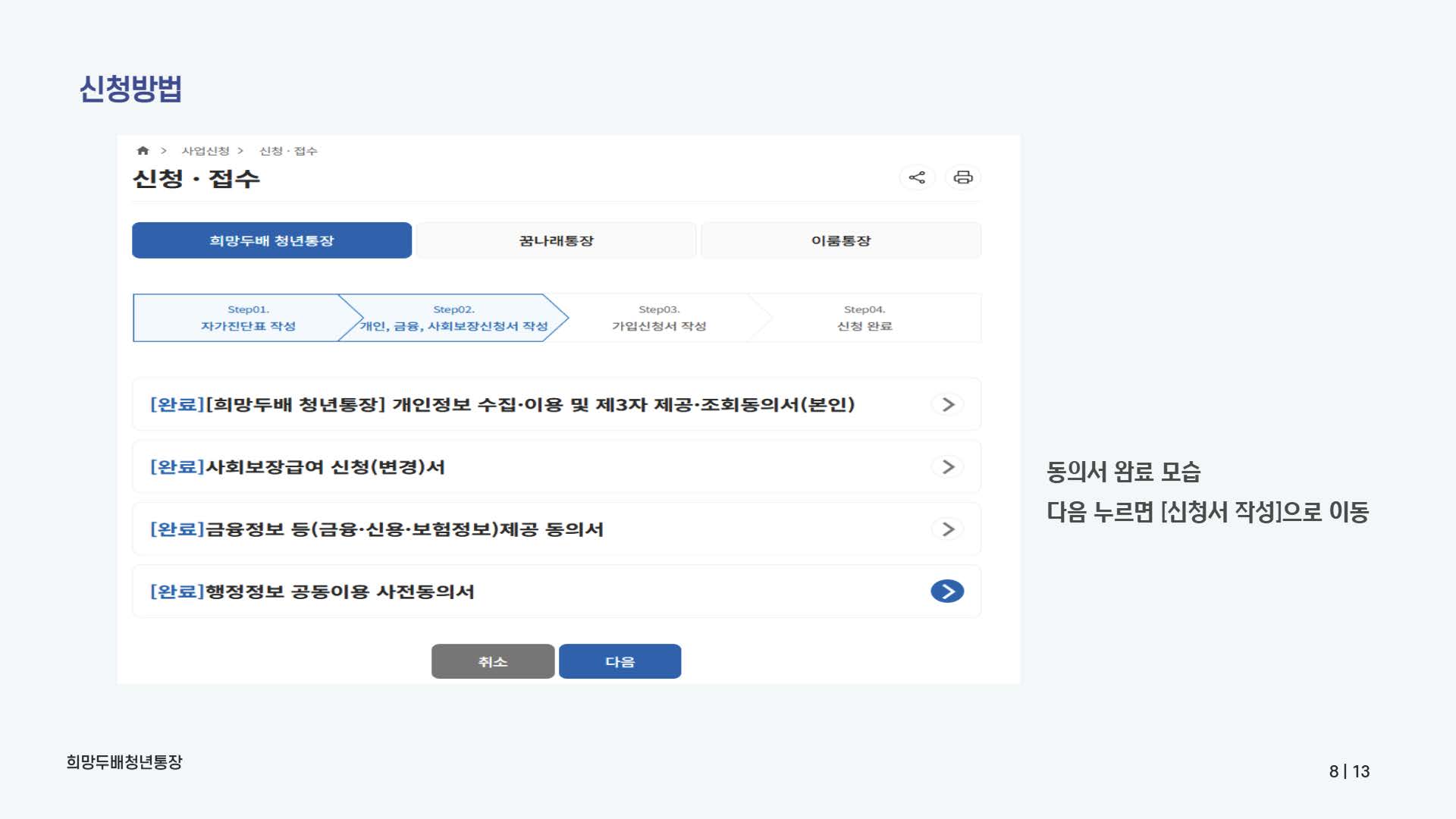Viewport: 1456px width, 819px height.
Task: Click the home icon in the breadcrumb
Action: (143, 150)
